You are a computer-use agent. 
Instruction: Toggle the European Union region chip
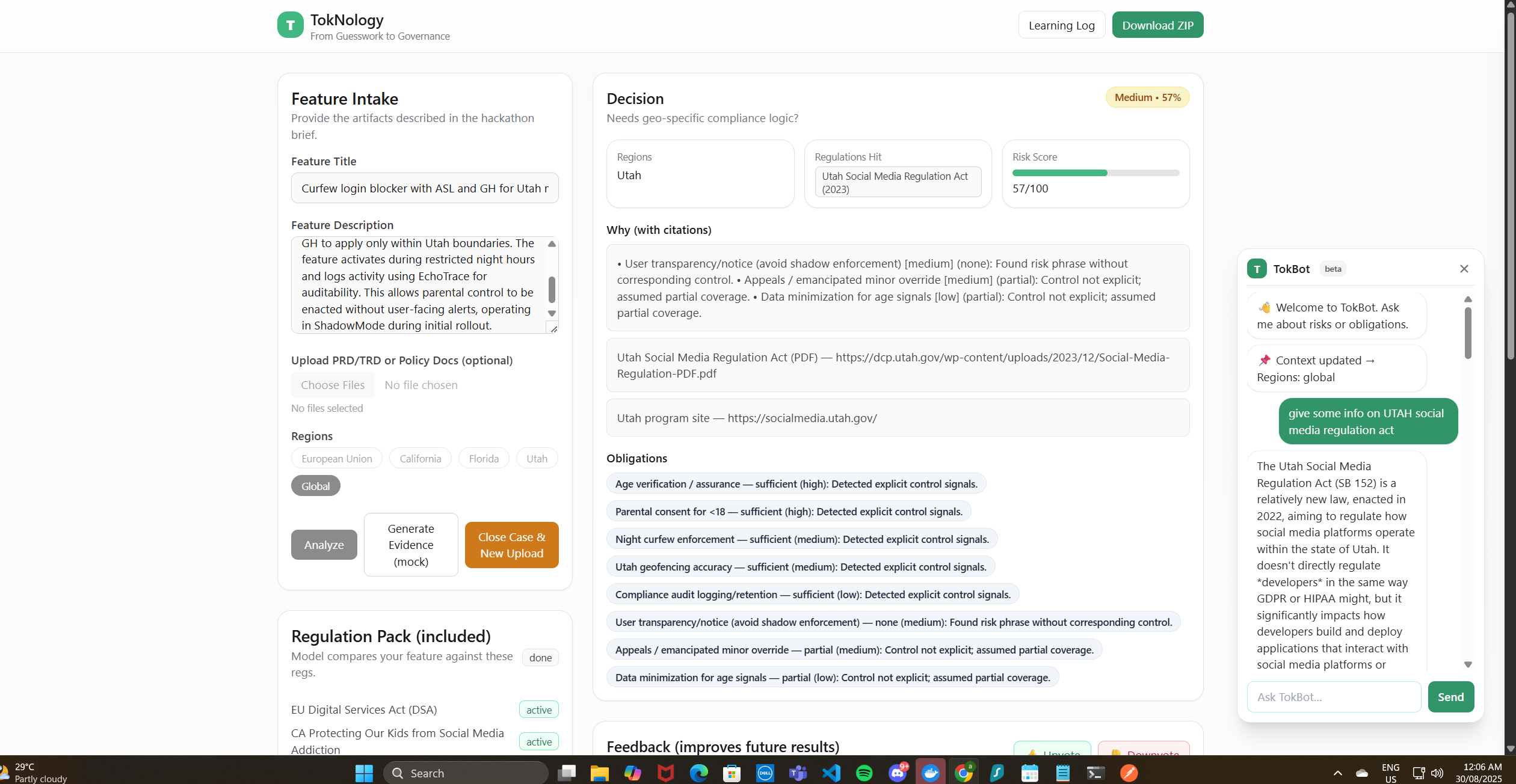click(x=336, y=459)
